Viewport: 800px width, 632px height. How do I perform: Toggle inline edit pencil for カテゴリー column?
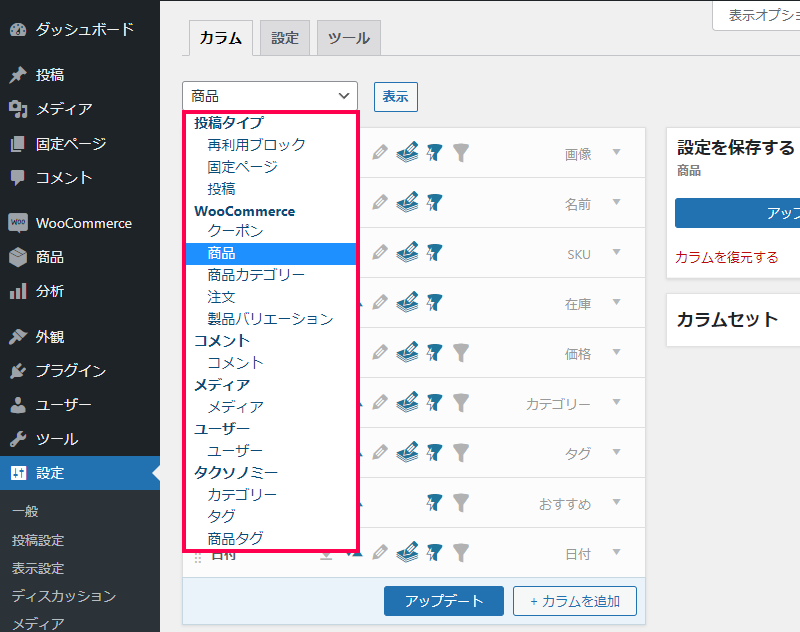[x=380, y=402]
